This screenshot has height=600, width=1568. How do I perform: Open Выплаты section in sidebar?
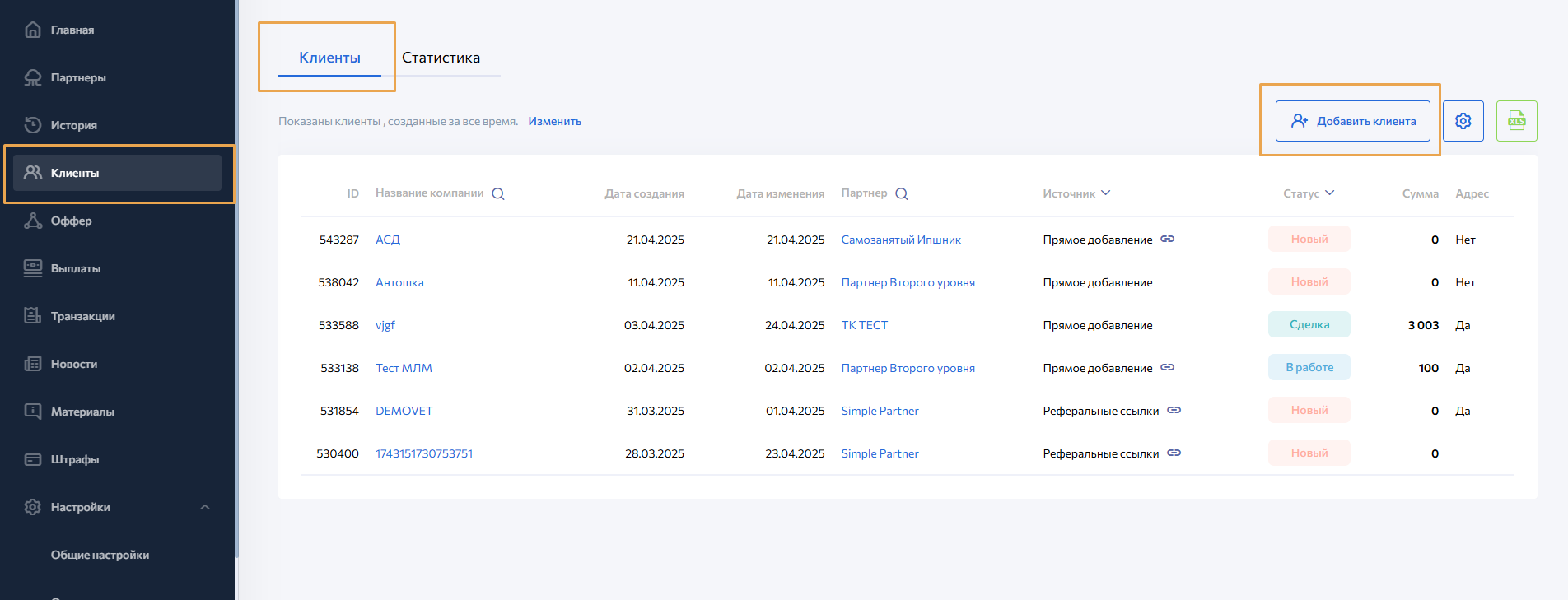tap(75, 268)
